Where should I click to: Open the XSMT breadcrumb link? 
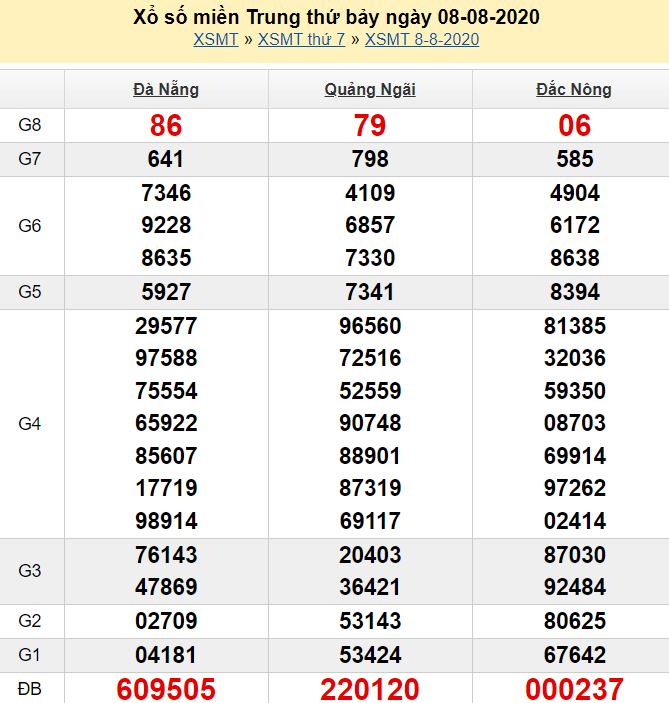point(216,40)
